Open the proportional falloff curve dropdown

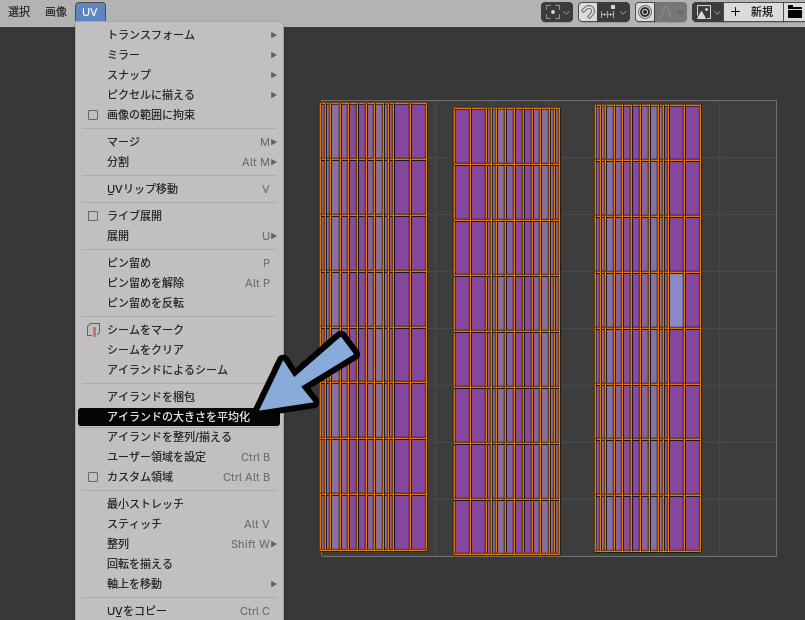[x=671, y=12]
